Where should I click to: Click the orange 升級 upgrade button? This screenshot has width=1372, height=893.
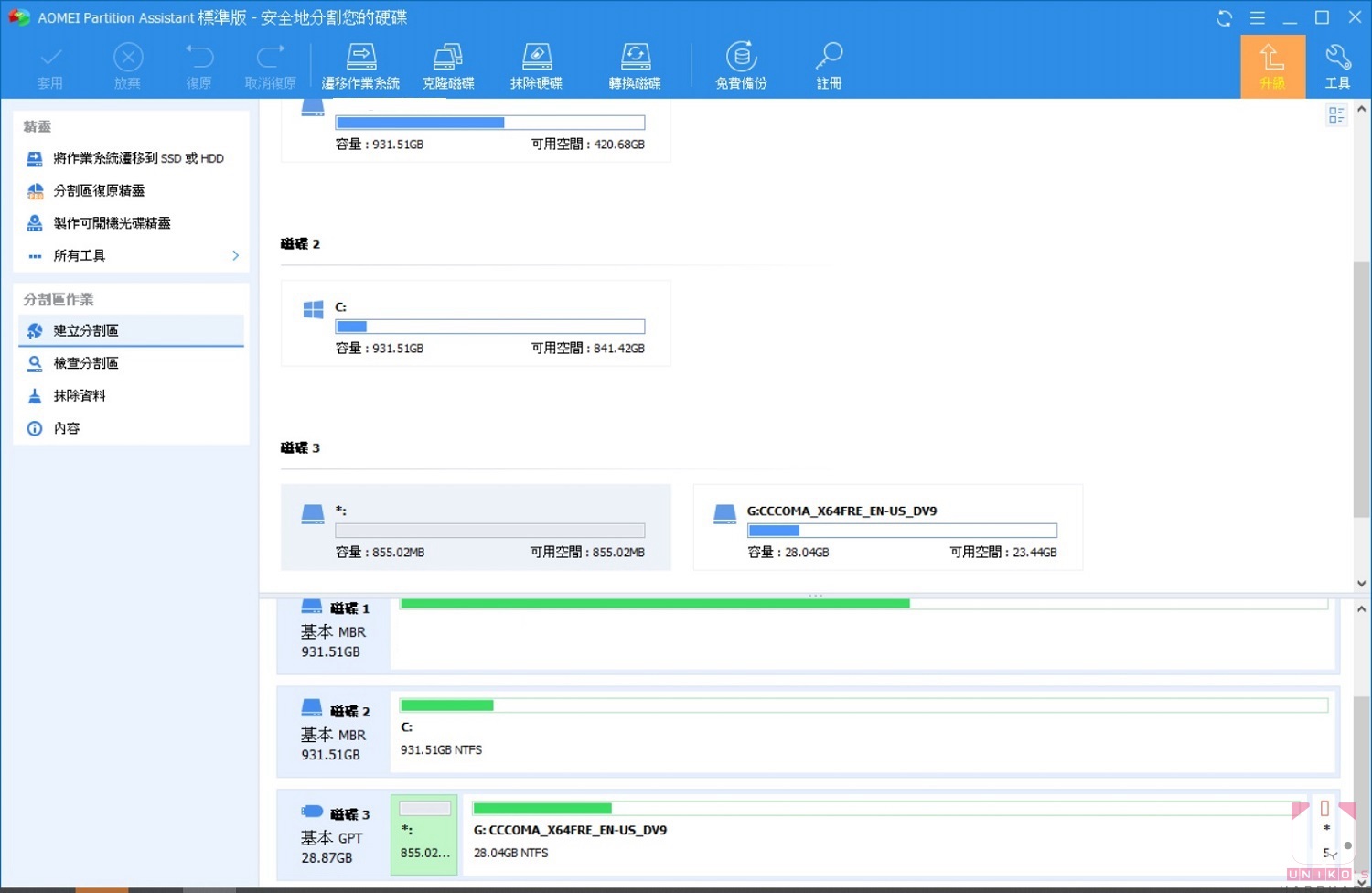point(1272,66)
